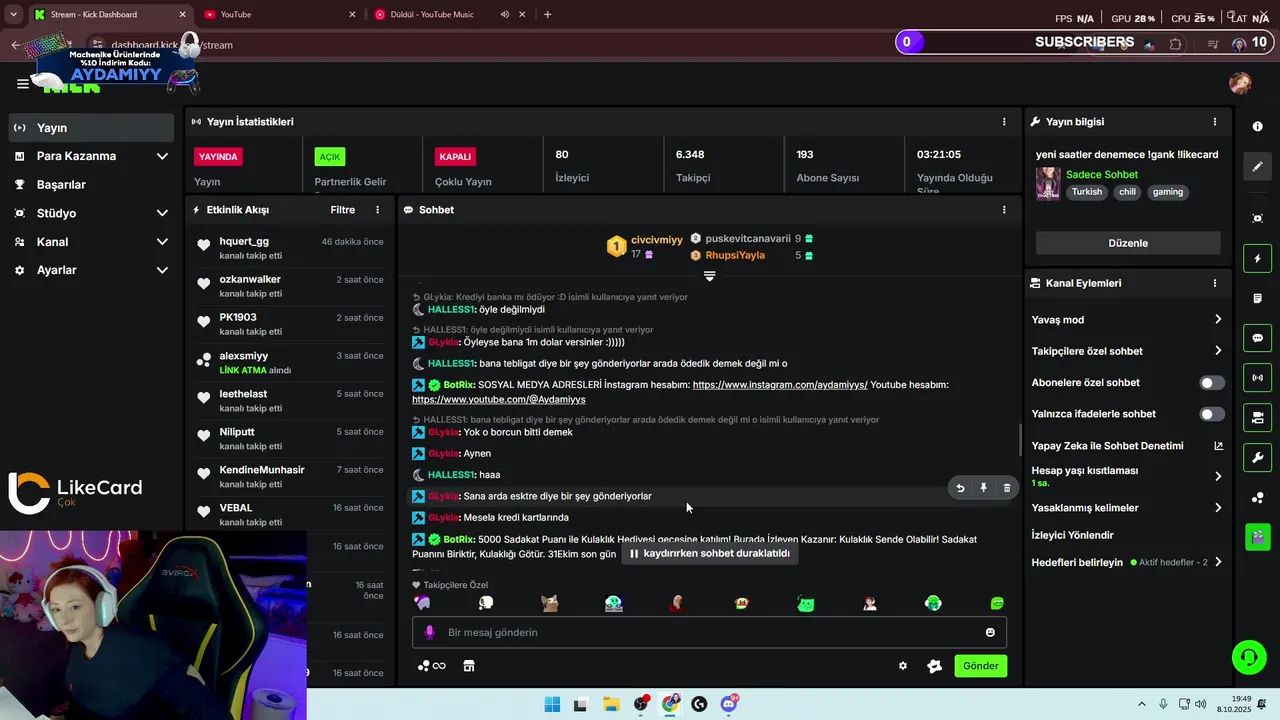Open the Hesap yaşı kısıtlaması chevron
This screenshot has width=1280, height=720.
tap(1218, 477)
